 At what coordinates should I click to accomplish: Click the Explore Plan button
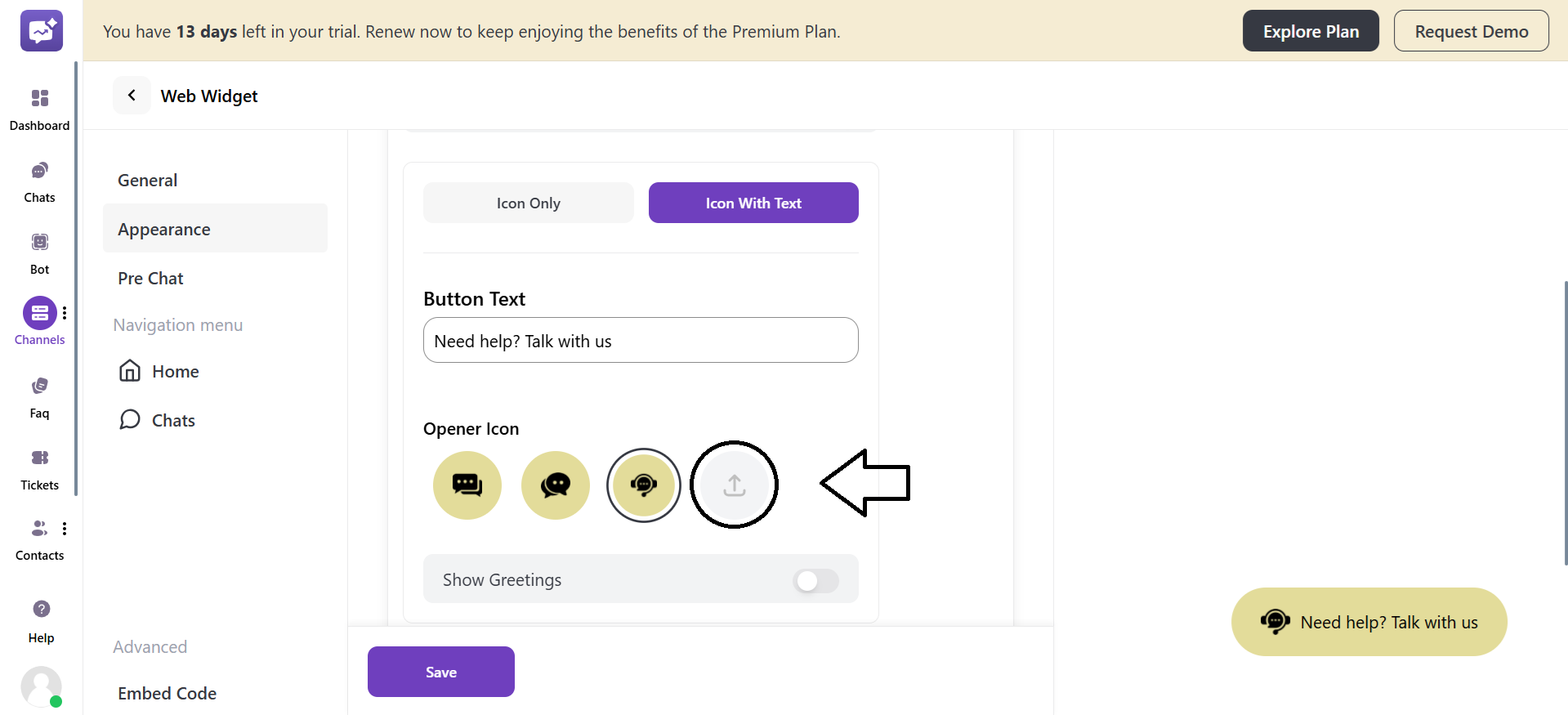[x=1311, y=31]
